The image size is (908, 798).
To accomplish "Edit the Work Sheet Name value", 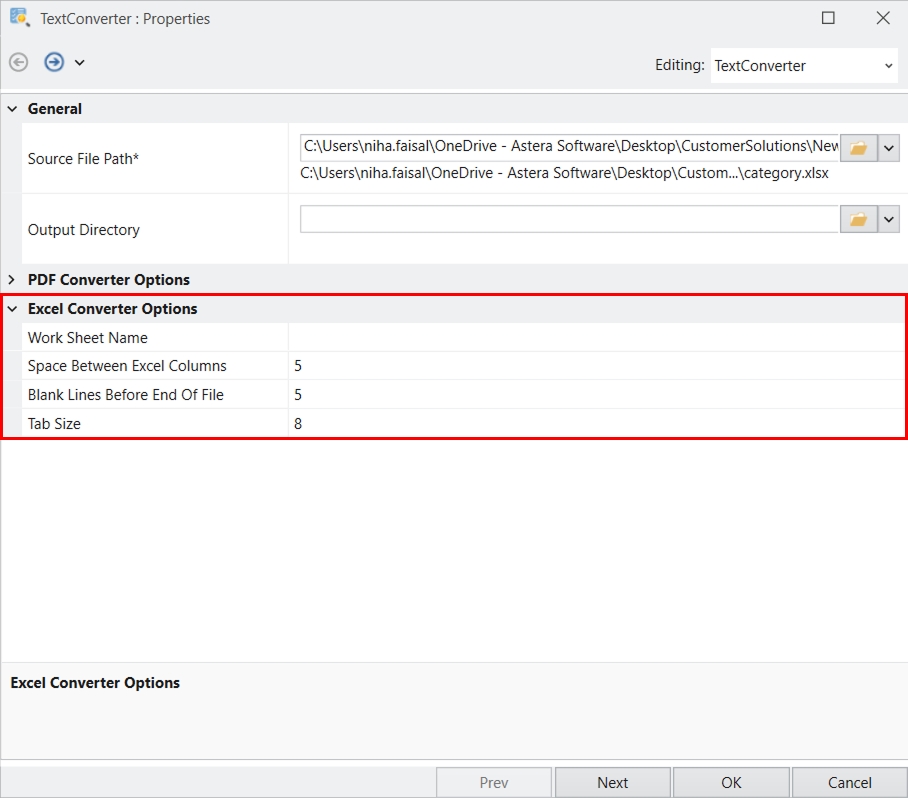I will point(597,338).
